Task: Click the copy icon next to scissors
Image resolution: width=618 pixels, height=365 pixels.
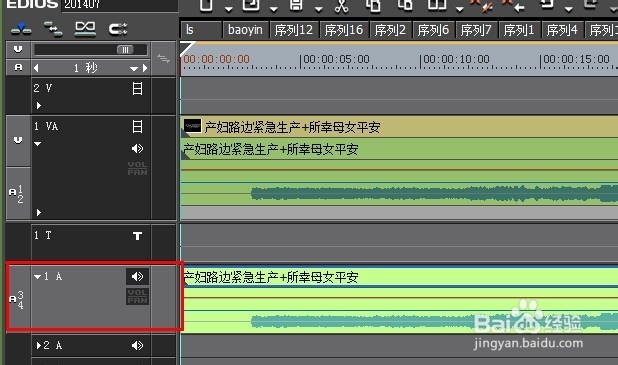Action: (x=373, y=6)
